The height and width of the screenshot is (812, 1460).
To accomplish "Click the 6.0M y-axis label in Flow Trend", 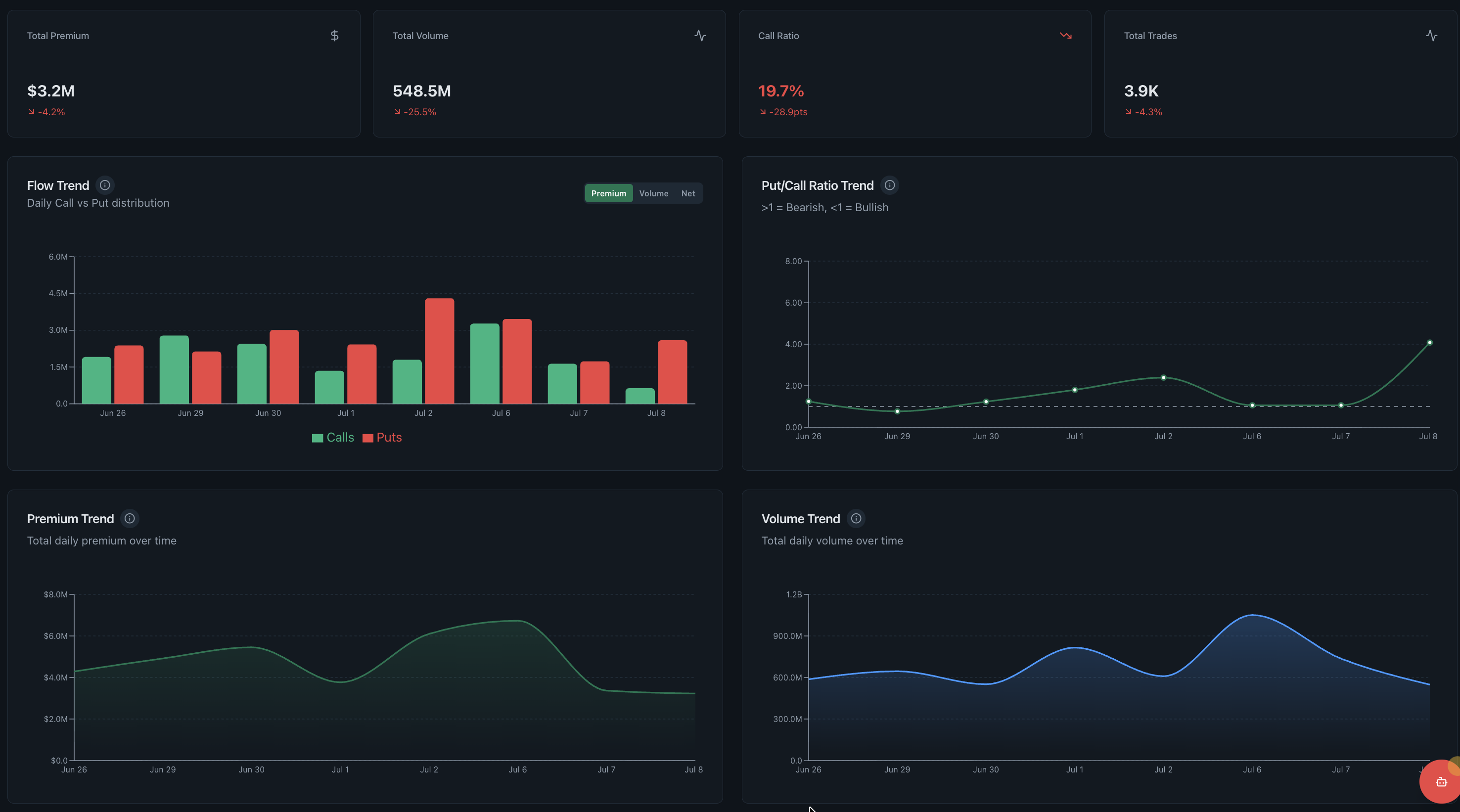I will coord(58,257).
